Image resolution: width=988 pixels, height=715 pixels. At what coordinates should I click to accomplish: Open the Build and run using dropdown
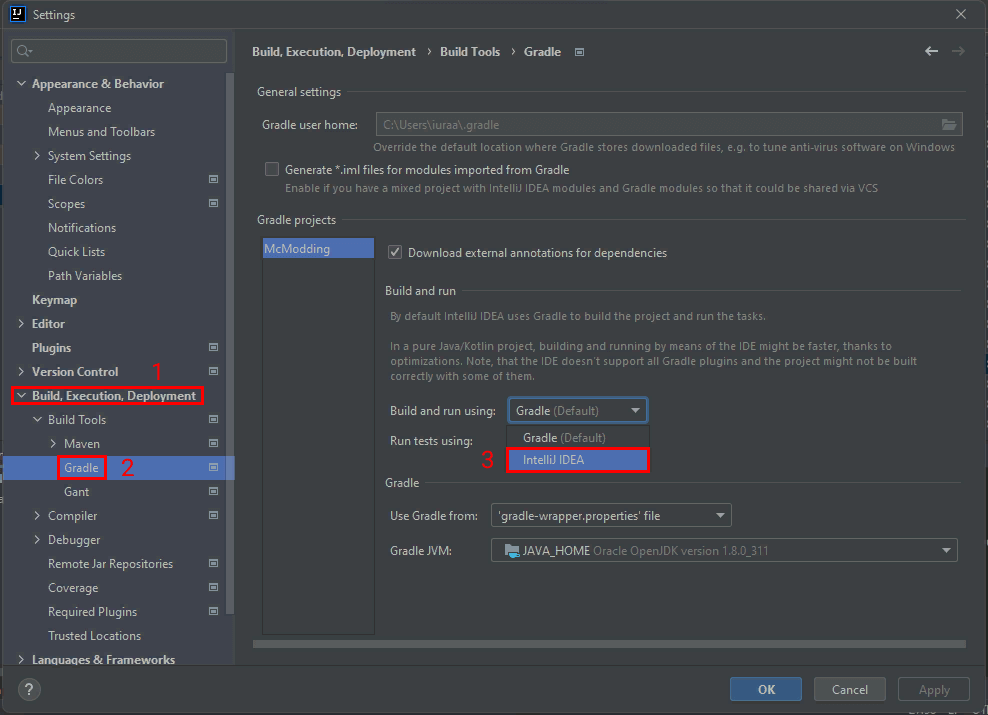point(578,410)
